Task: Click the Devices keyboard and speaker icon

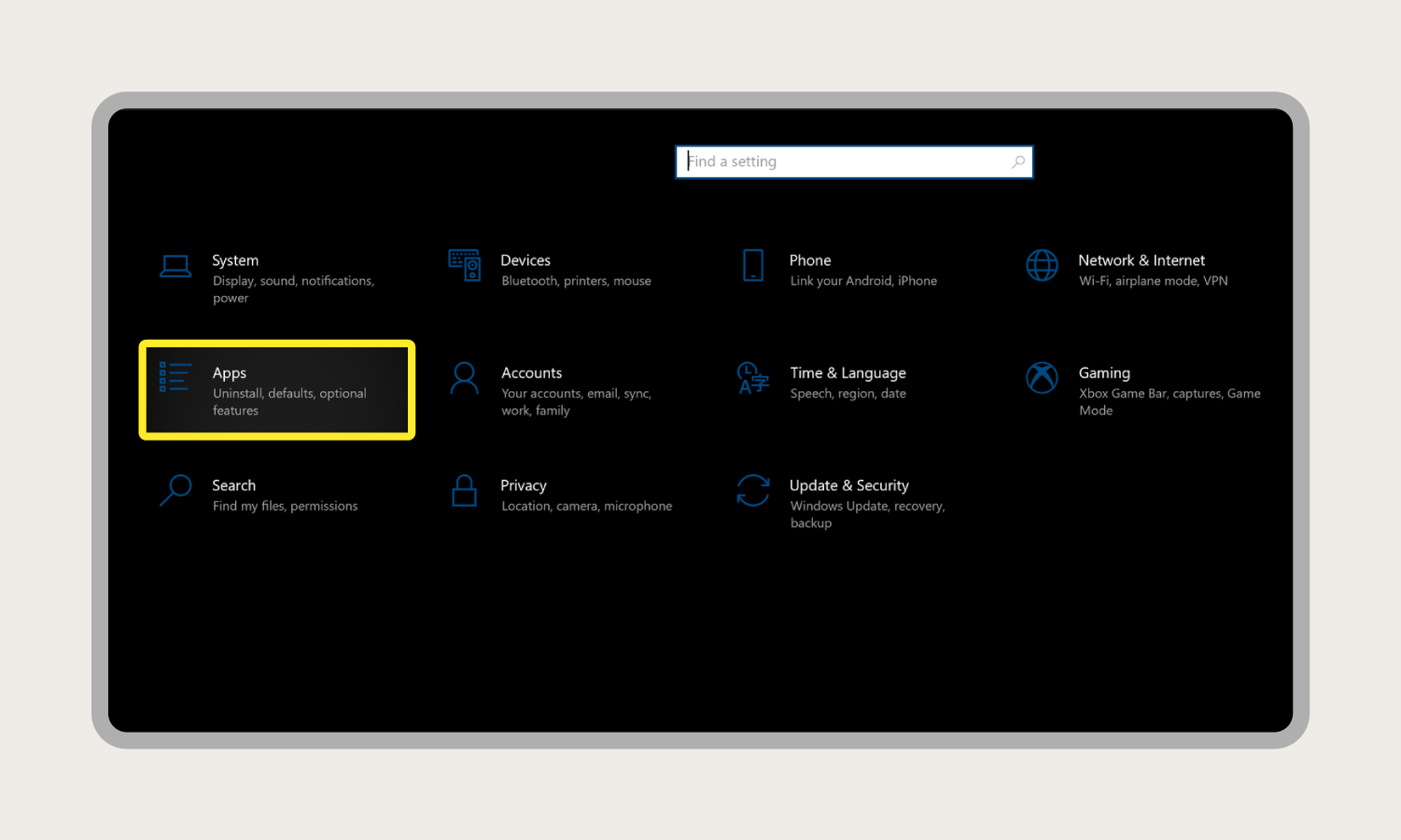Action: (464, 265)
